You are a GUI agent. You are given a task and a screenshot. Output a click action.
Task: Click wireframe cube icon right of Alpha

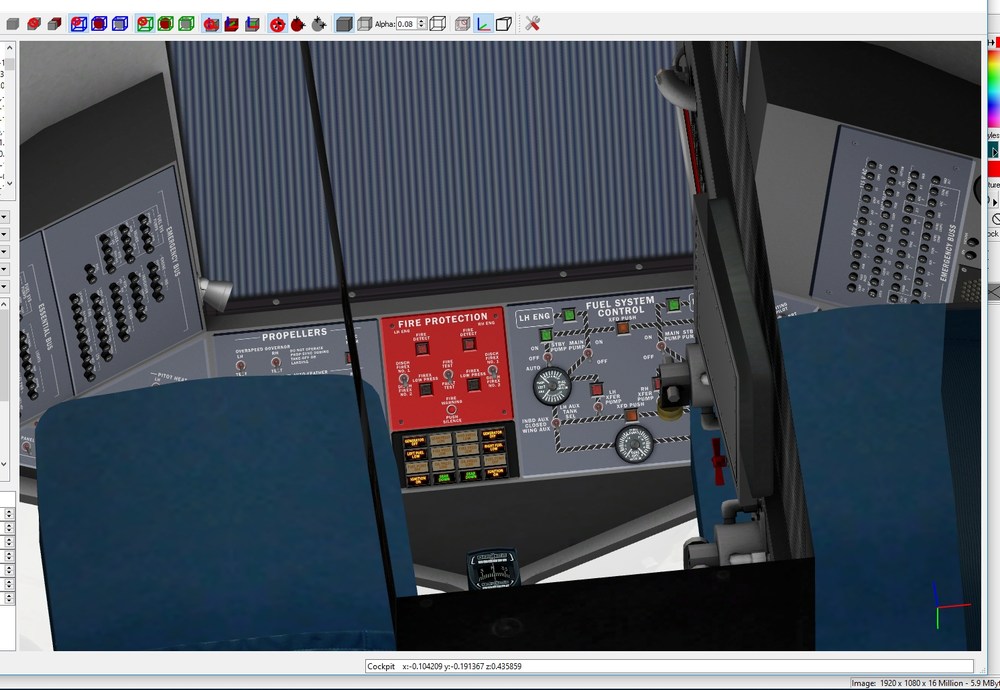click(x=438, y=24)
